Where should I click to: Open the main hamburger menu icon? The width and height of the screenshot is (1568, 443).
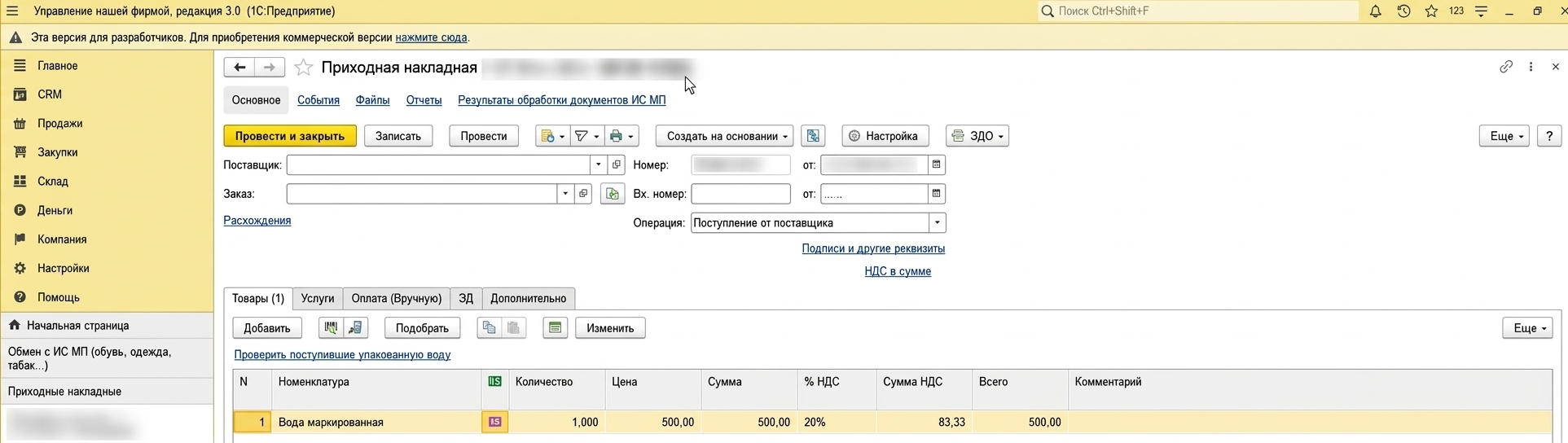[12, 11]
